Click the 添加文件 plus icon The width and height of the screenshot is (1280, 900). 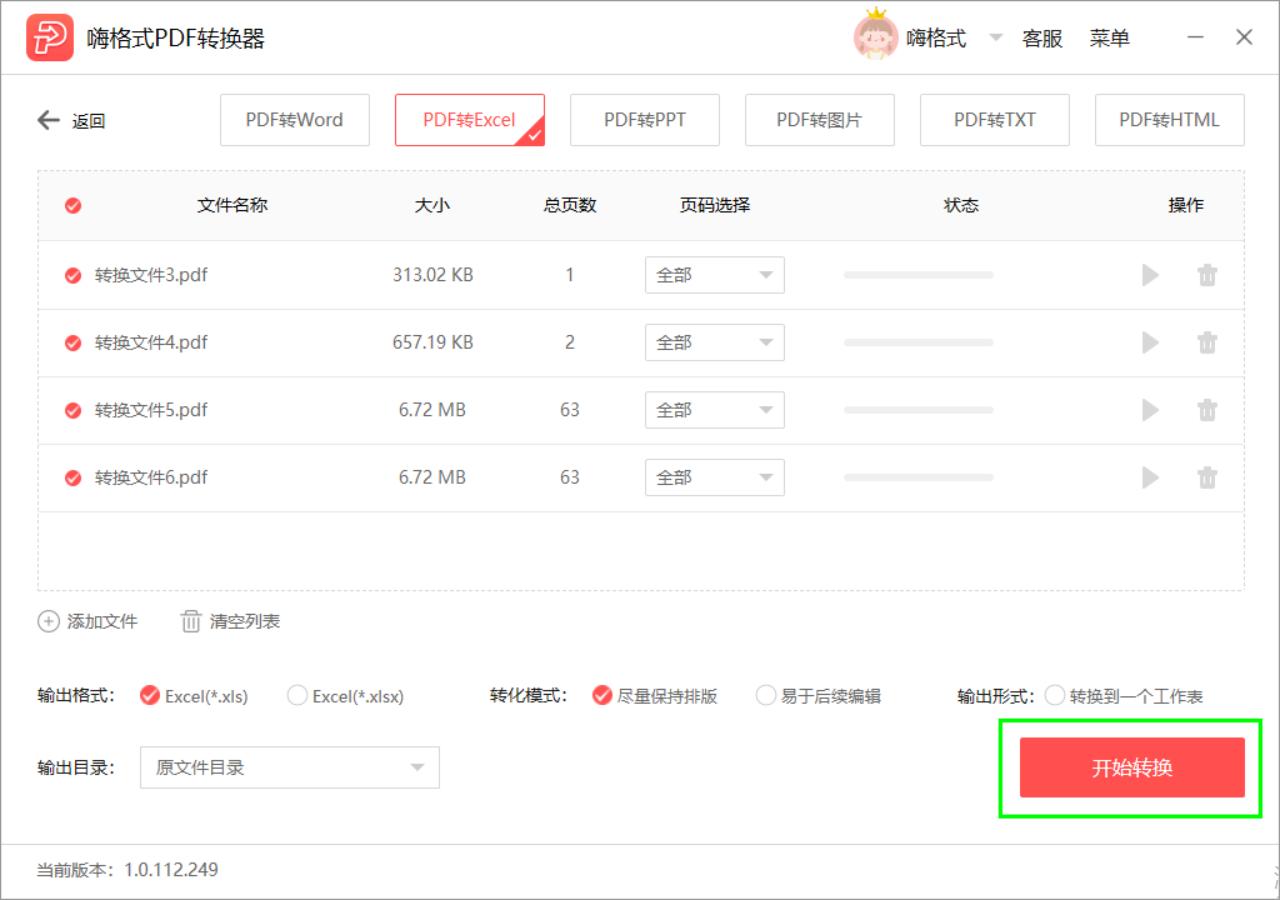[x=48, y=621]
